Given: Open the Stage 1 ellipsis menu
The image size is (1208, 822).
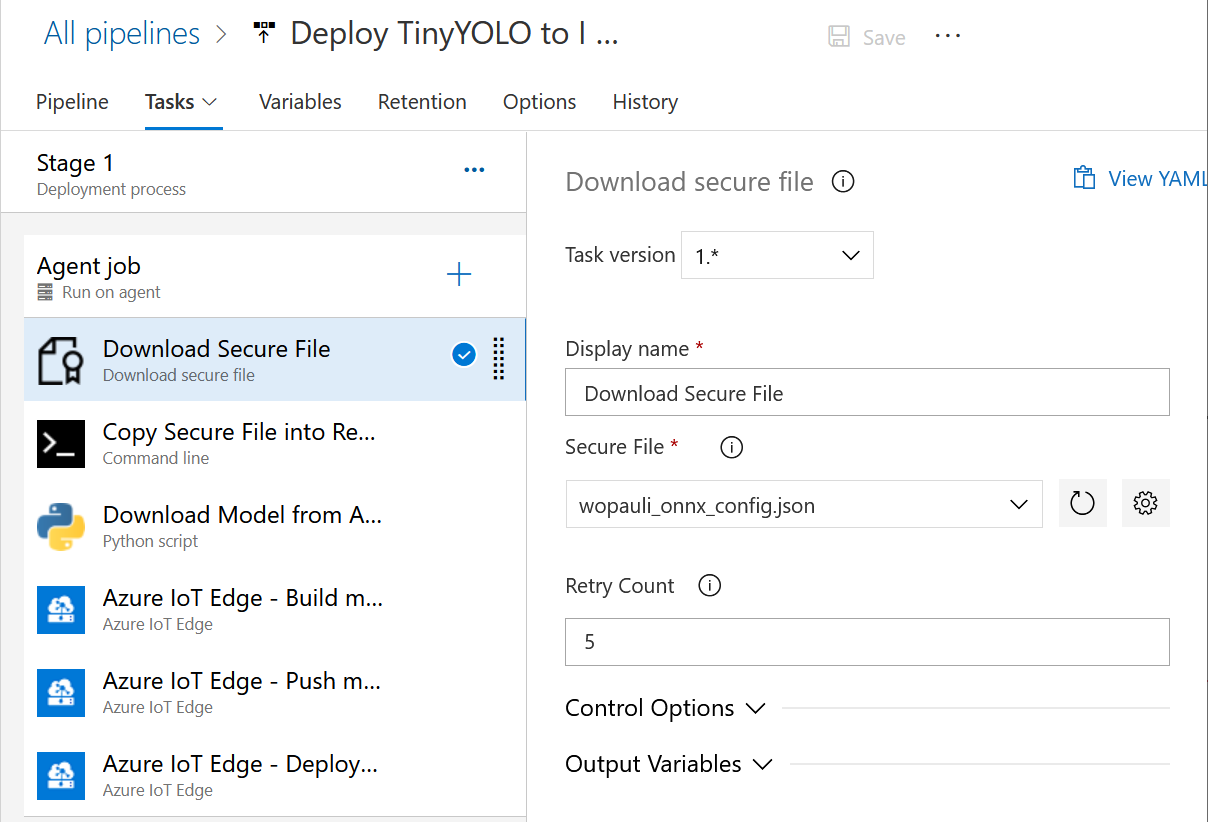Looking at the screenshot, I should pos(474,170).
